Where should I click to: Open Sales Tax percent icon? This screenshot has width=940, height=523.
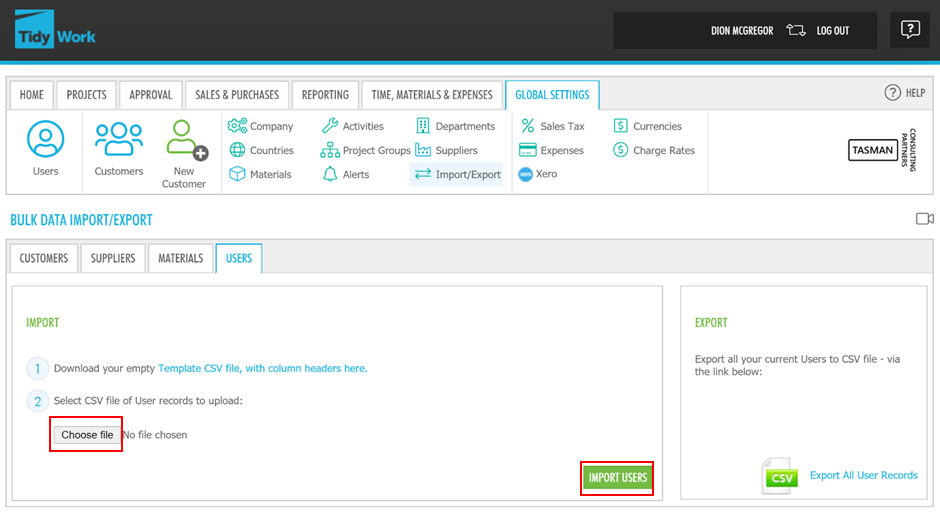(528, 126)
